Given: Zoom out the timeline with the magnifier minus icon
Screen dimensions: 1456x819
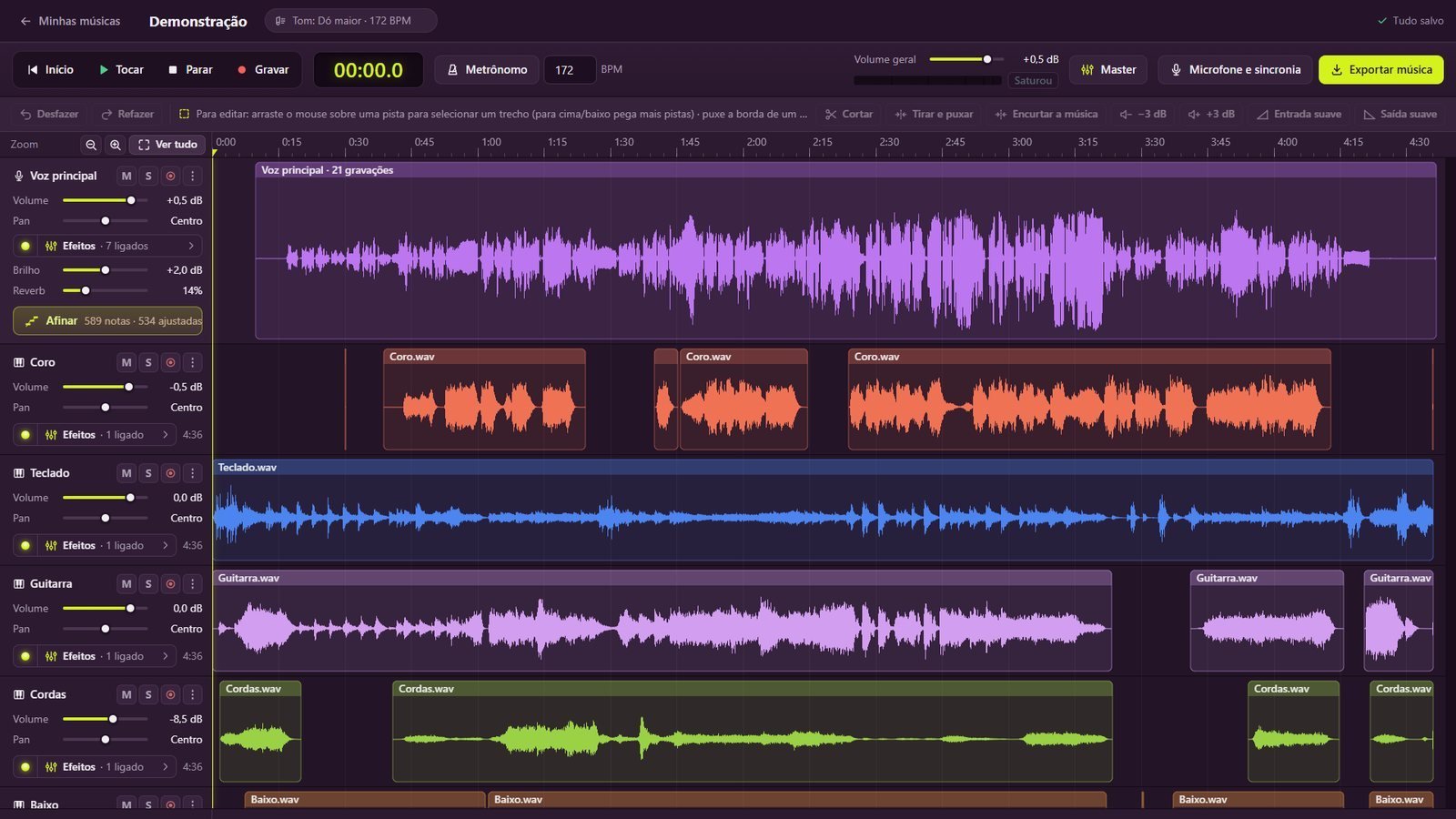Looking at the screenshot, I should point(91,145).
